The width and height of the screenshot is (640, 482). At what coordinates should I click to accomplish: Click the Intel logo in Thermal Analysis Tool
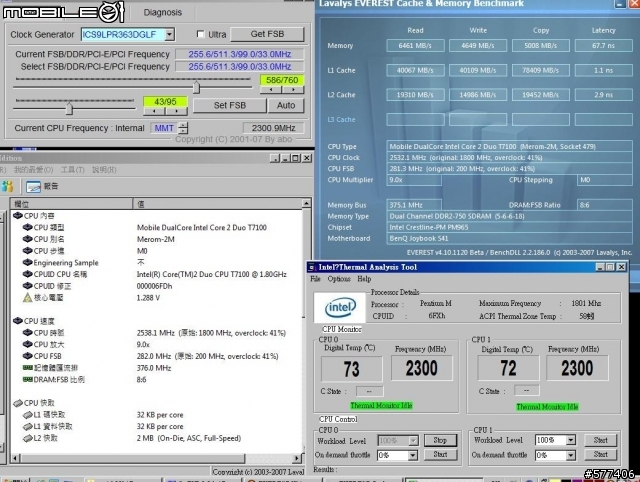coord(340,308)
